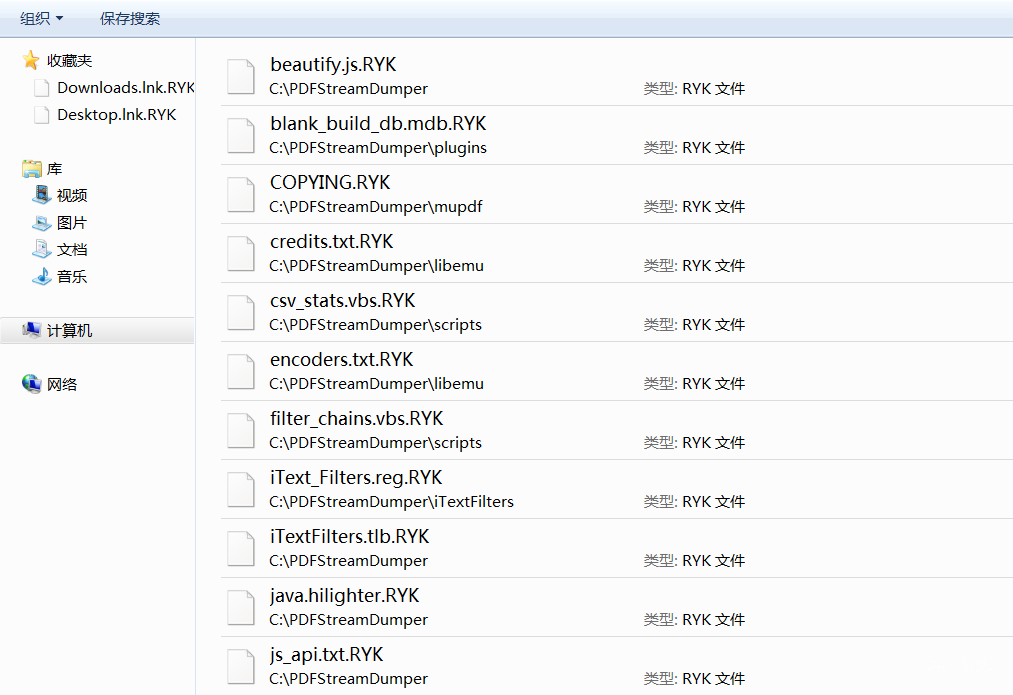
Task: Click path C:\PDFStreamDumper\libemu under credits.txt.RYK
Action: 376,266
